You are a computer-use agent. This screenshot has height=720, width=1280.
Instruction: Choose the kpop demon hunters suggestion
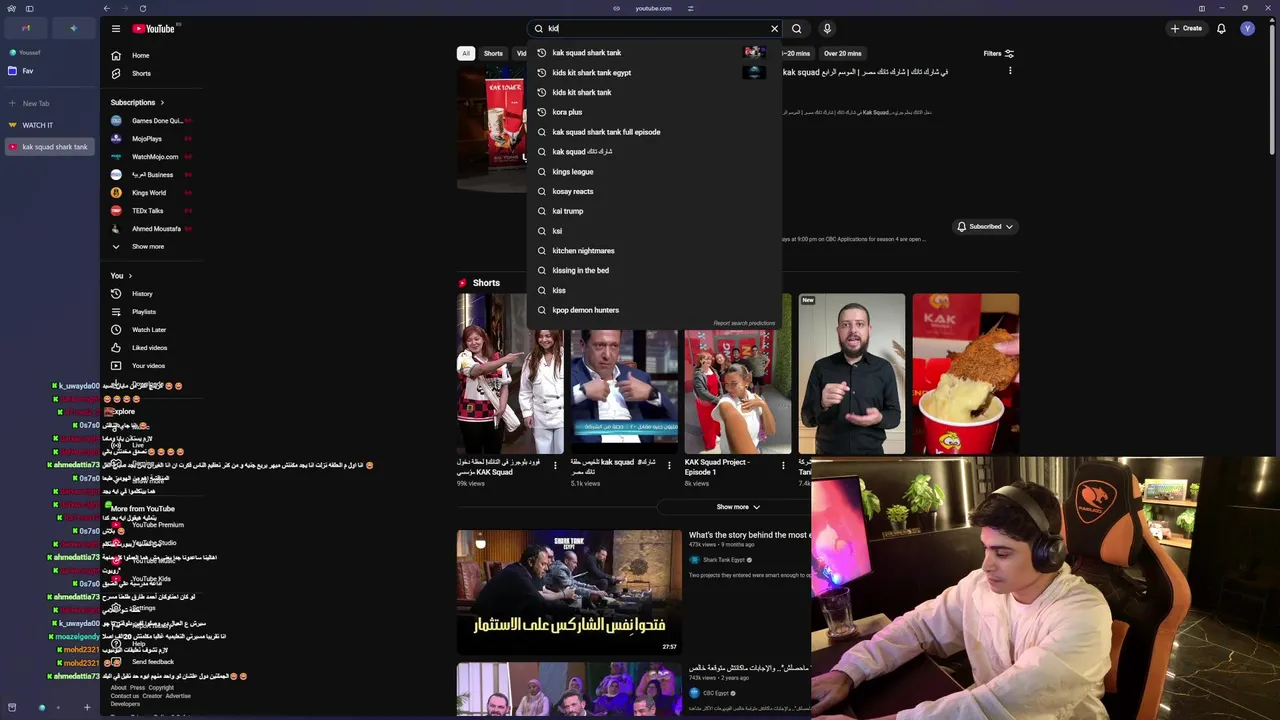pyautogui.click(x=654, y=310)
